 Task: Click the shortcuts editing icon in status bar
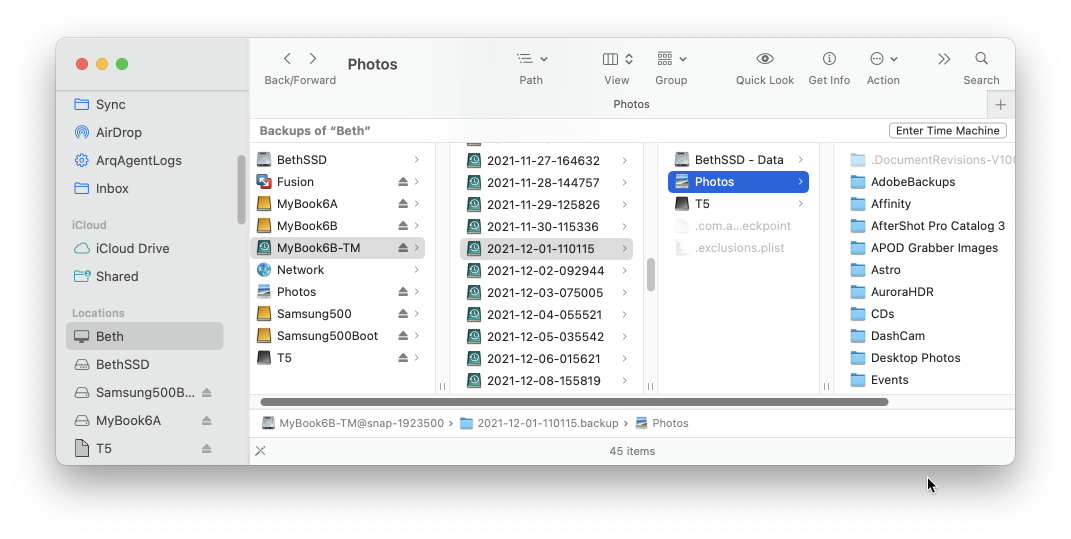(x=260, y=451)
